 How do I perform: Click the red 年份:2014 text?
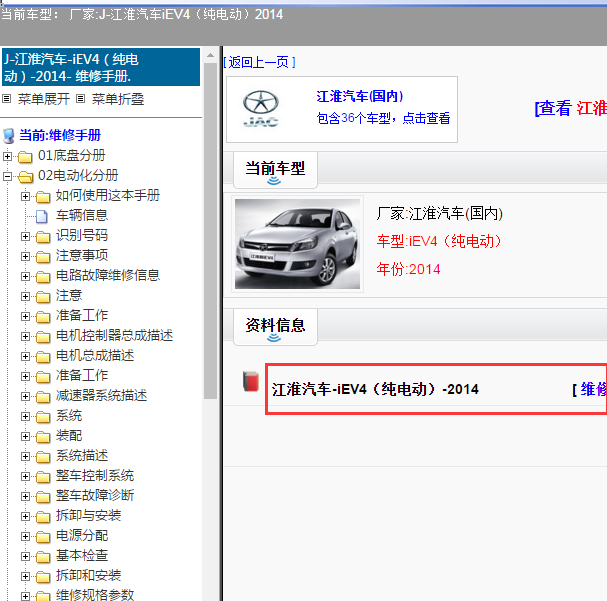(408, 269)
